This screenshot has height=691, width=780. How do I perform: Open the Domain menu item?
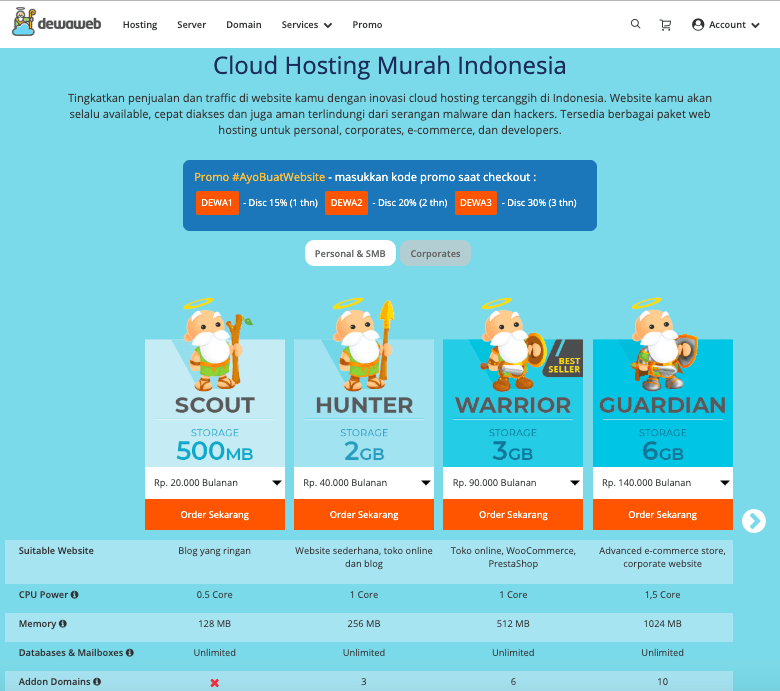(244, 24)
